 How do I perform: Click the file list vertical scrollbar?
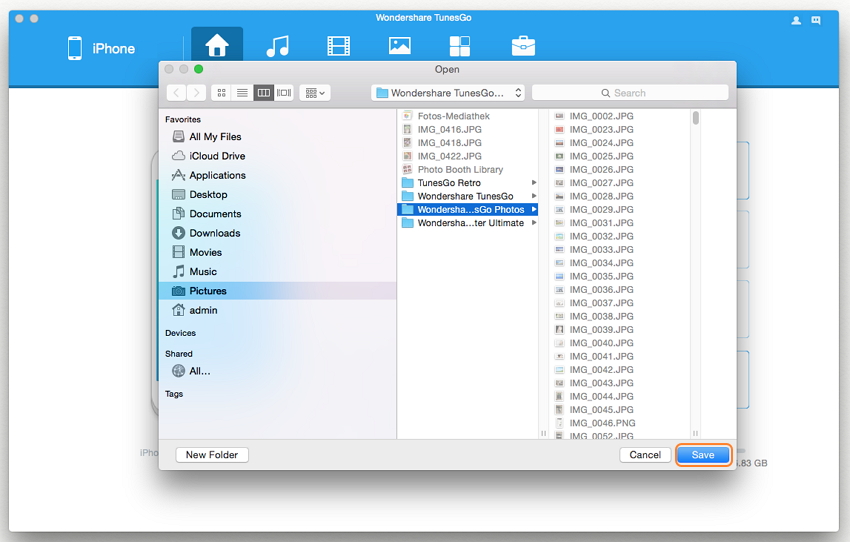(x=695, y=118)
